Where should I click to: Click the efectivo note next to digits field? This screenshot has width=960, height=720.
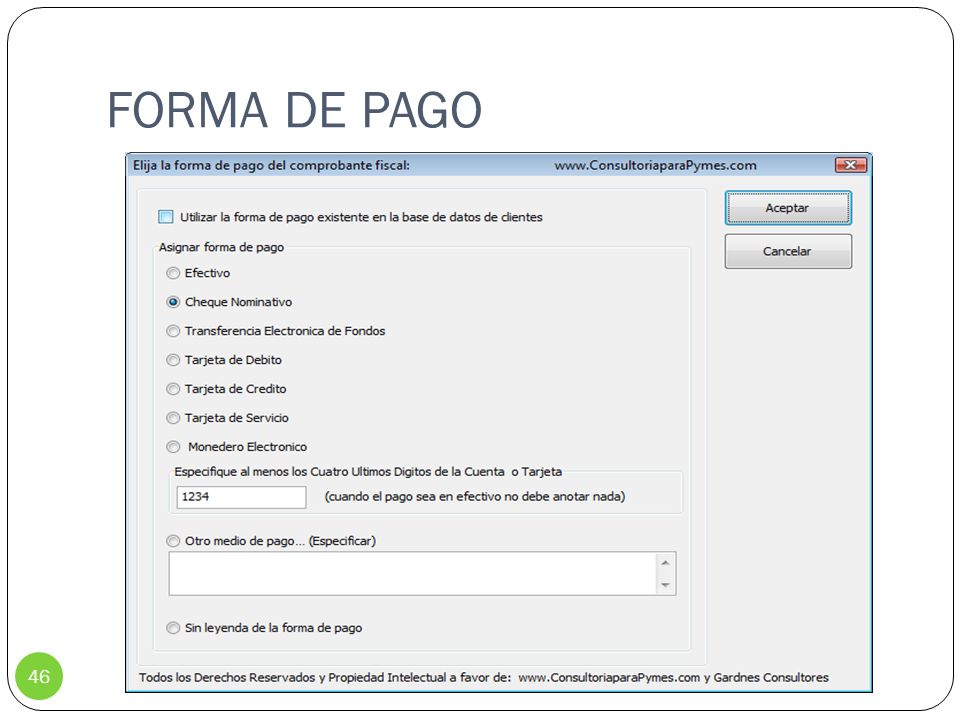[x=475, y=497]
